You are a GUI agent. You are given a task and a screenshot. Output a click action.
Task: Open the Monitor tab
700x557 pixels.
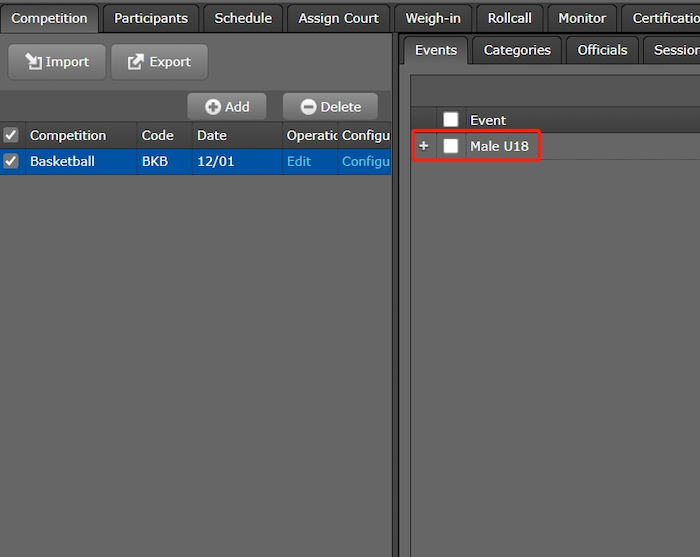coord(582,18)
